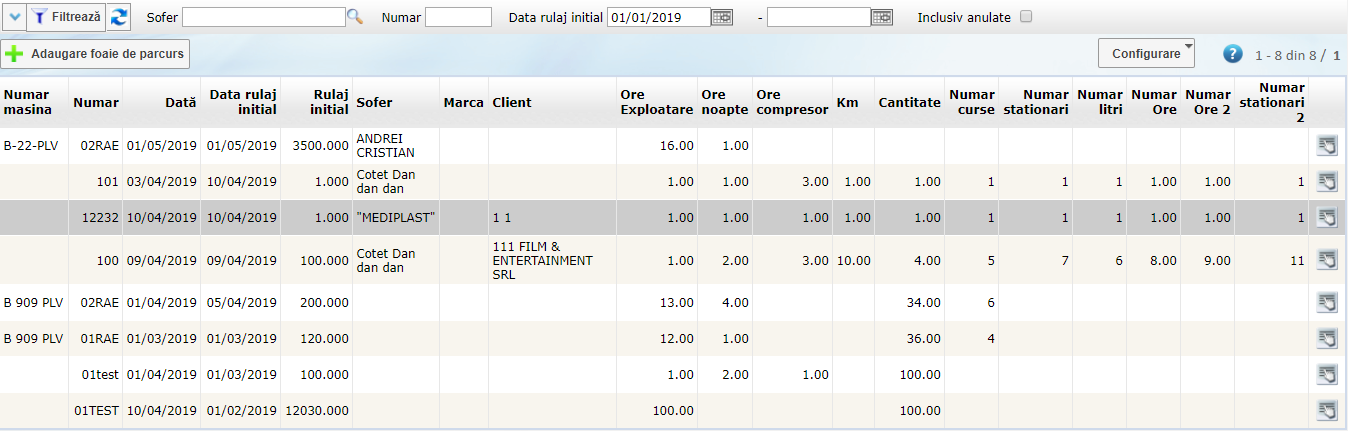Image resolution: width=1348 pixels, height=431 pixels.
Task: Toggle the Inclusiv anulate checkbox
Action: (1025, 17)
